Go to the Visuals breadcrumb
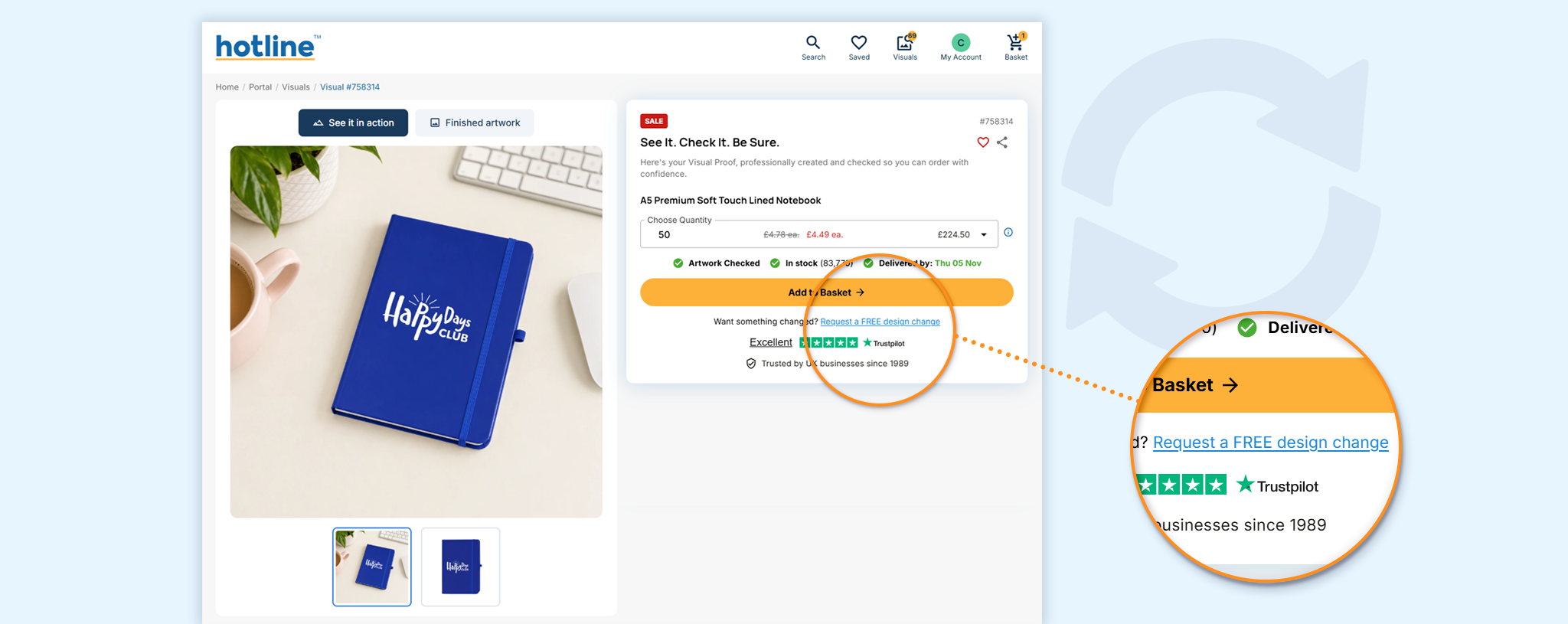The height and width of the screenshot is (624, 1568). [x=296, y=87]
